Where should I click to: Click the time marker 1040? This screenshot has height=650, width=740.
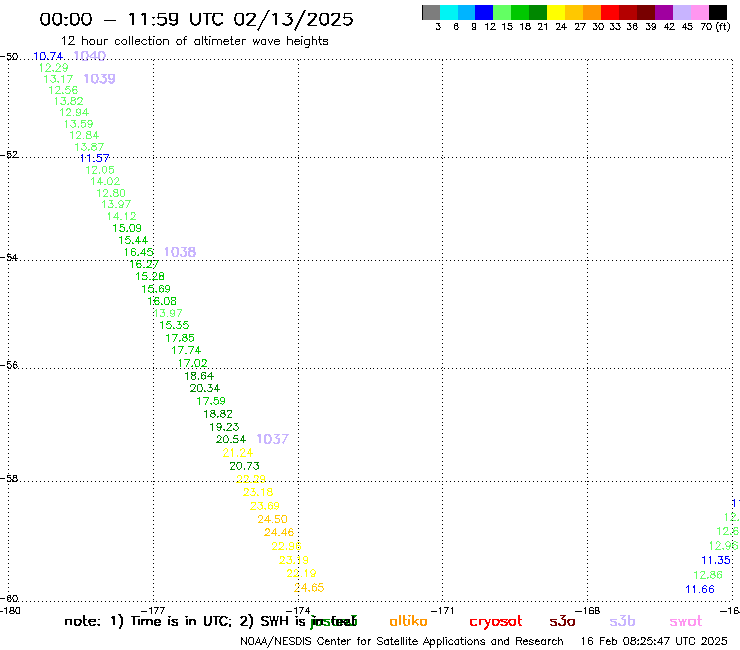click(90, 56)
